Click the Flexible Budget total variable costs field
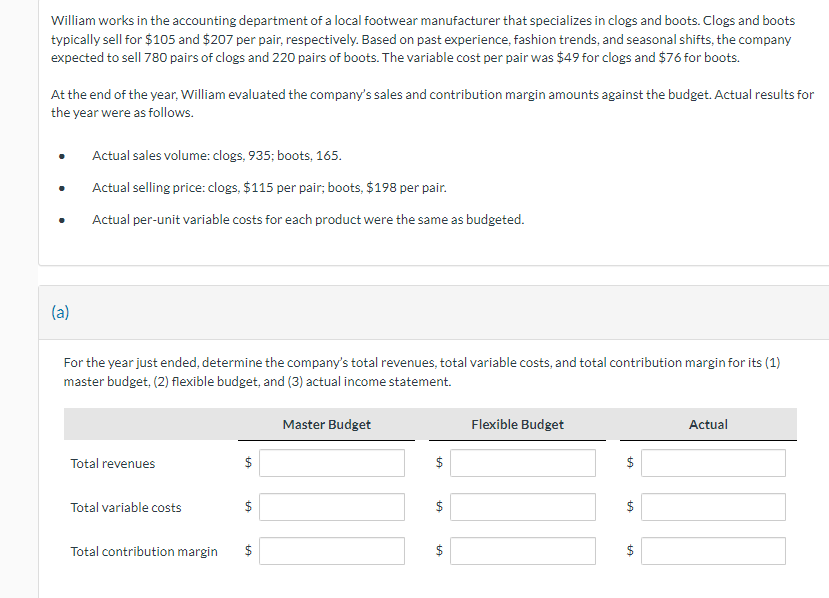The height and width of the screenshot is (598, 829). tap(522, 506)
